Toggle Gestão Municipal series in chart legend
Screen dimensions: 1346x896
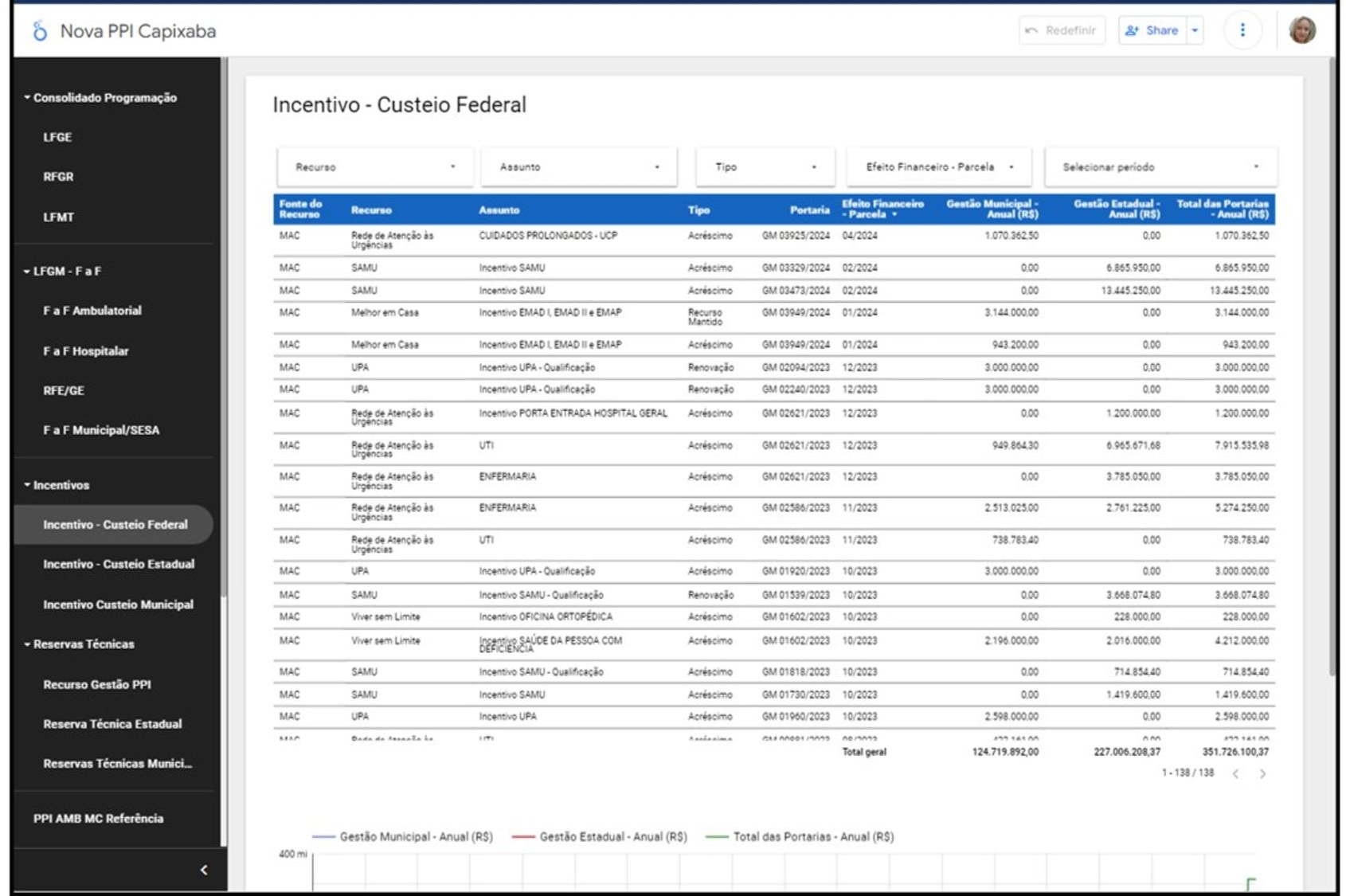[403, 837]
